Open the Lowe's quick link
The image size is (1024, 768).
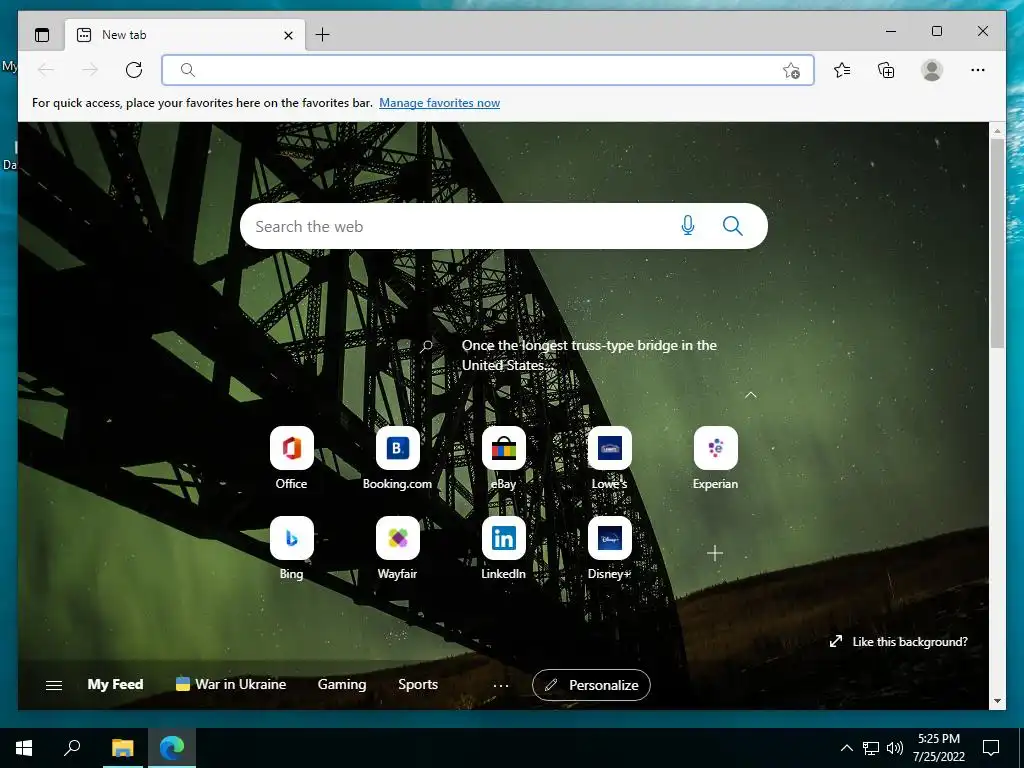pos(609,458)
